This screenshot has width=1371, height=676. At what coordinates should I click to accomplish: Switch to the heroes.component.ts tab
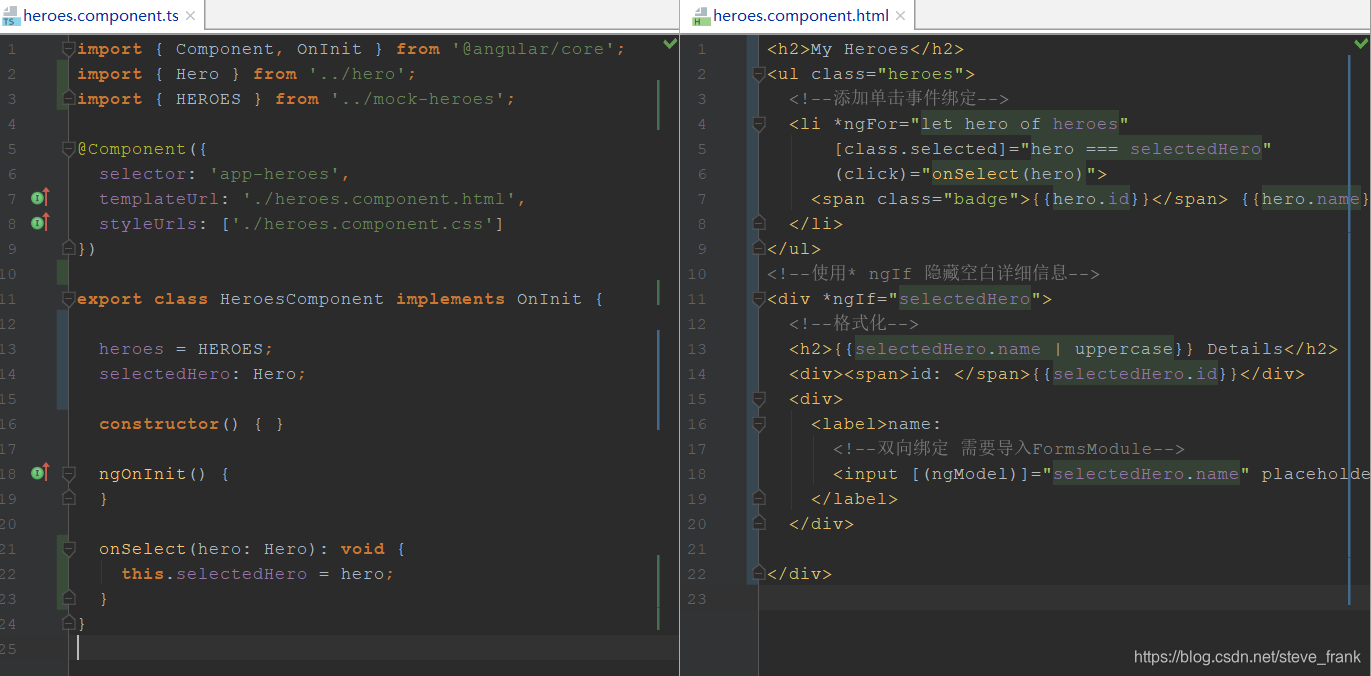click(100, 16)
